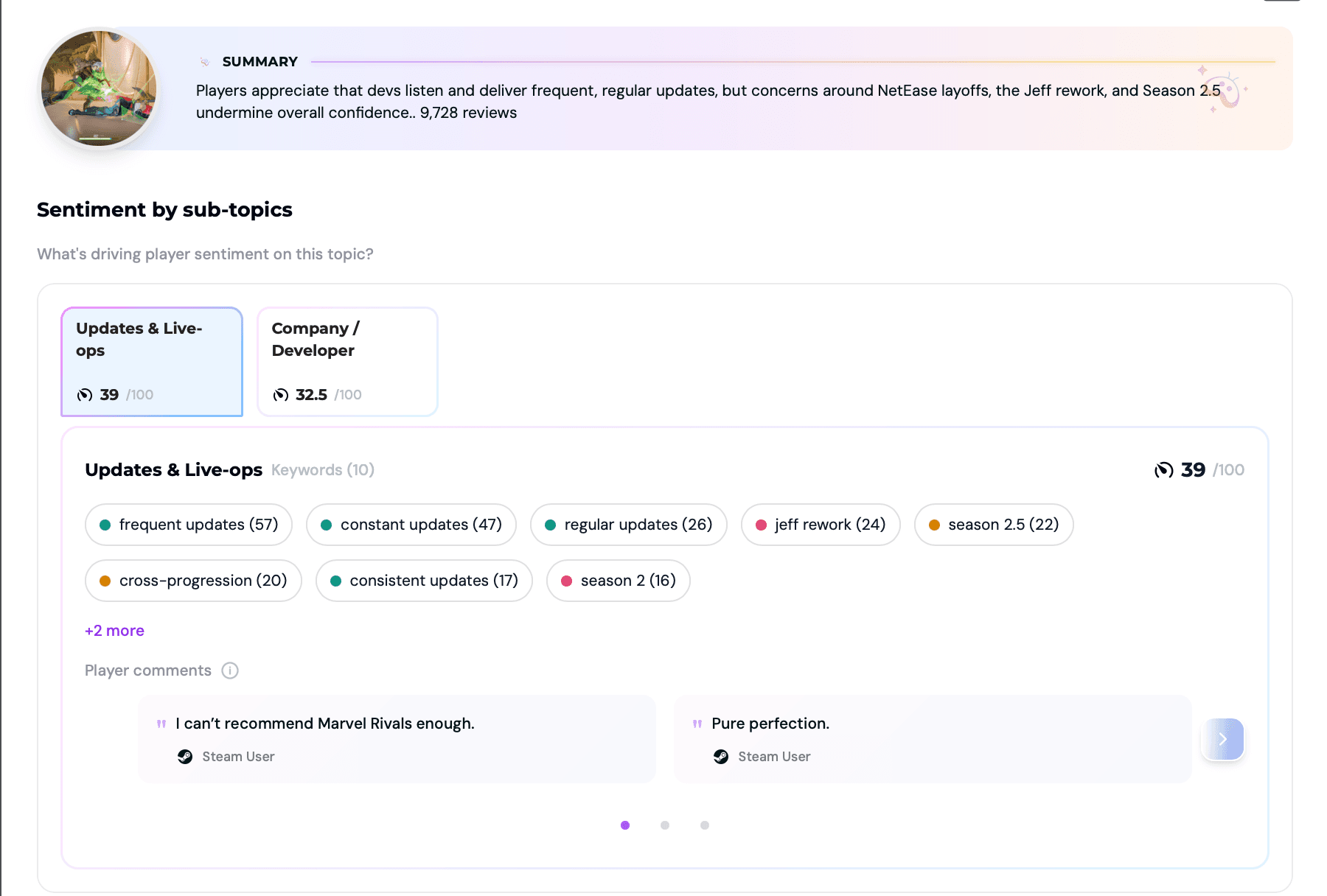Open the jeff rework (24) keyword chip

click(x=821, y=525)
